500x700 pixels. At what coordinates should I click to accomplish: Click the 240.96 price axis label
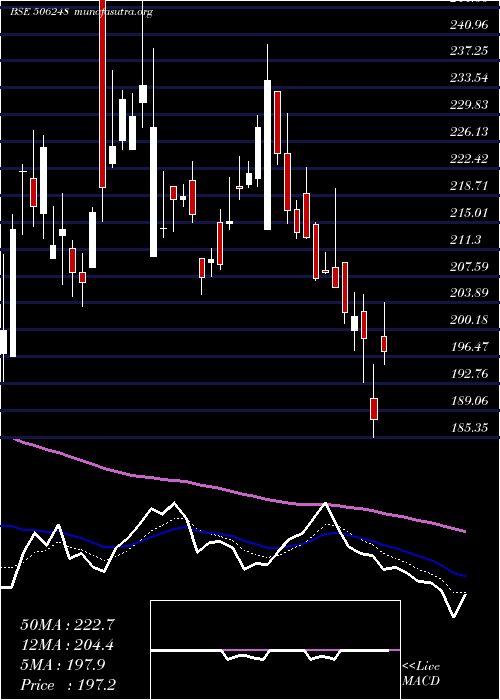(x=469, y=25)
